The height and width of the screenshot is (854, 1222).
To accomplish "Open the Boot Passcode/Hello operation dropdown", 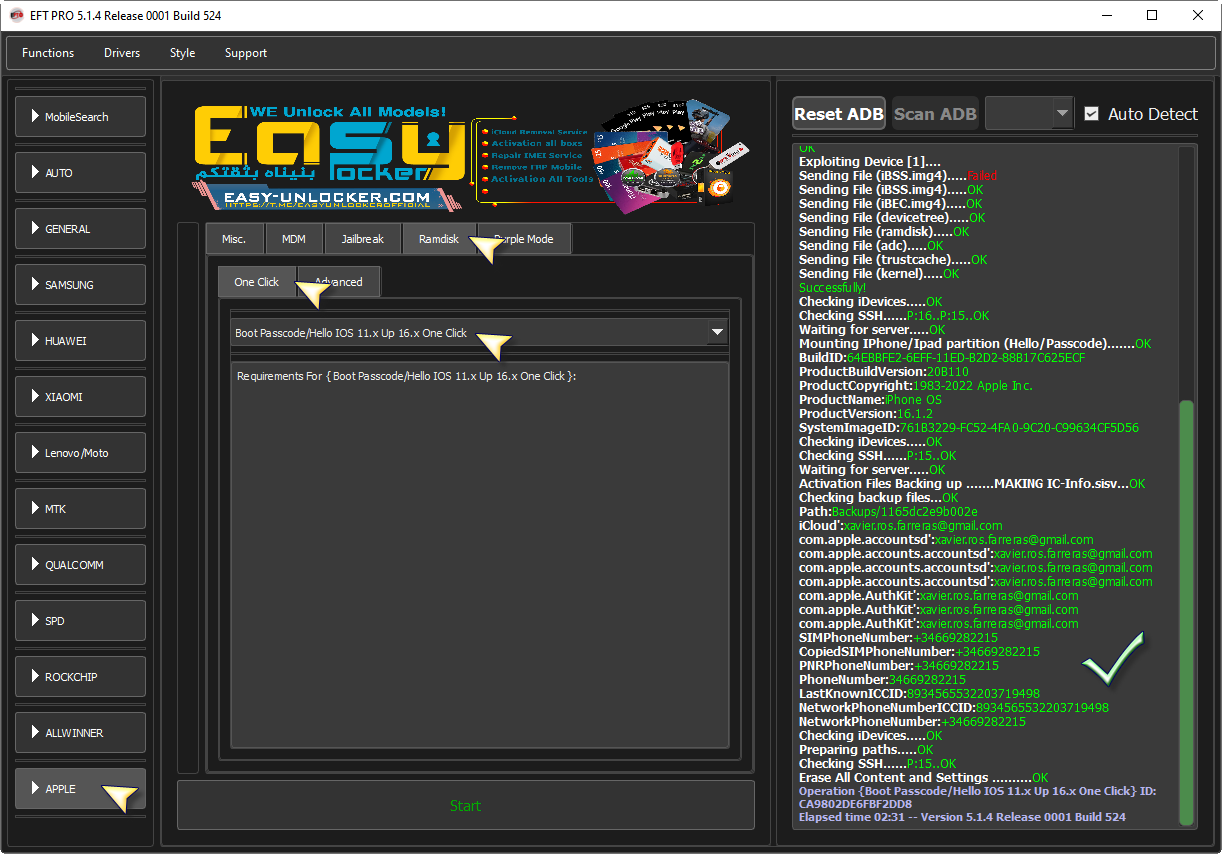I will (479, 333).
